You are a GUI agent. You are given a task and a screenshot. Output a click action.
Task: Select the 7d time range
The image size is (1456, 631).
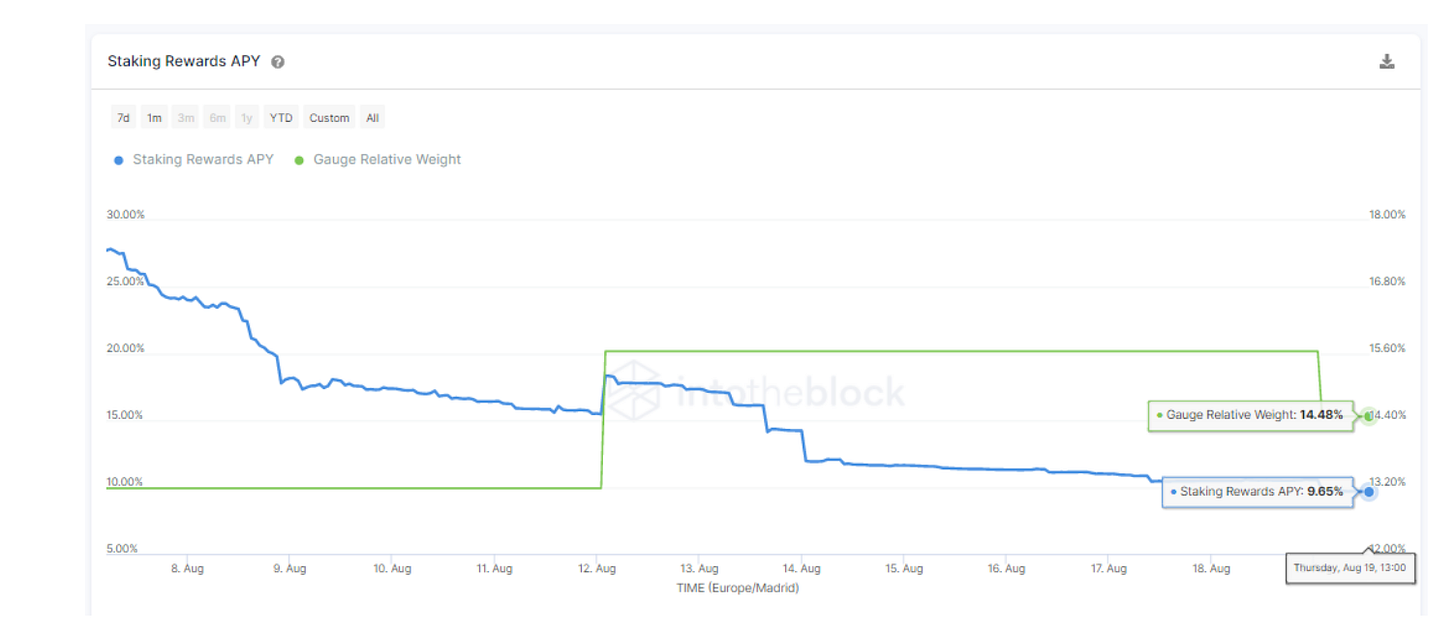(x=123, y=118)
